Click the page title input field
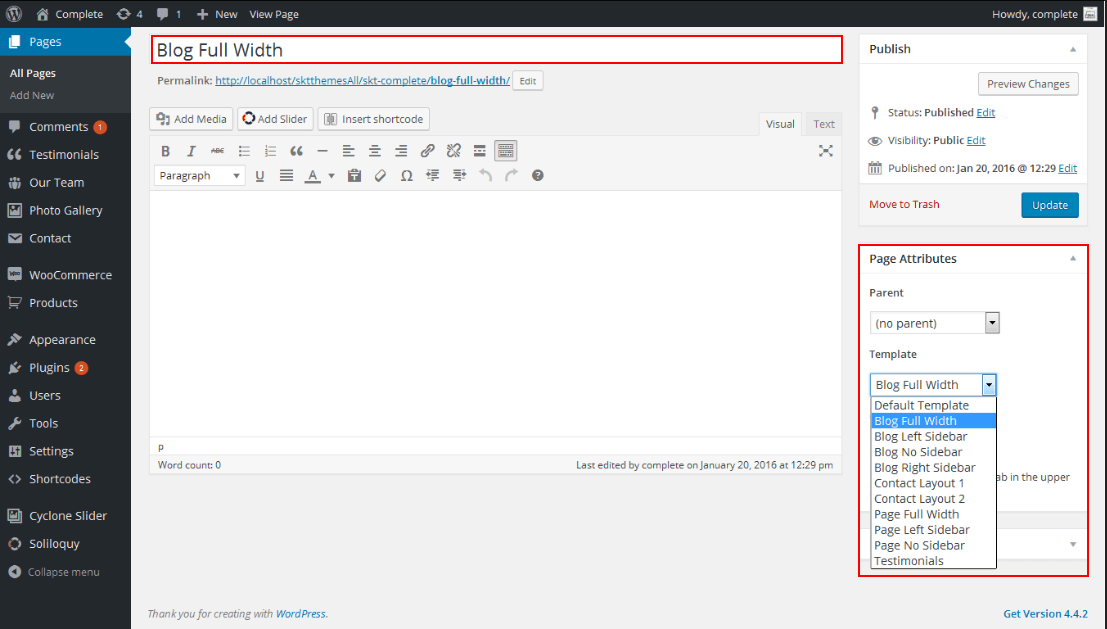 pos(496,50)
